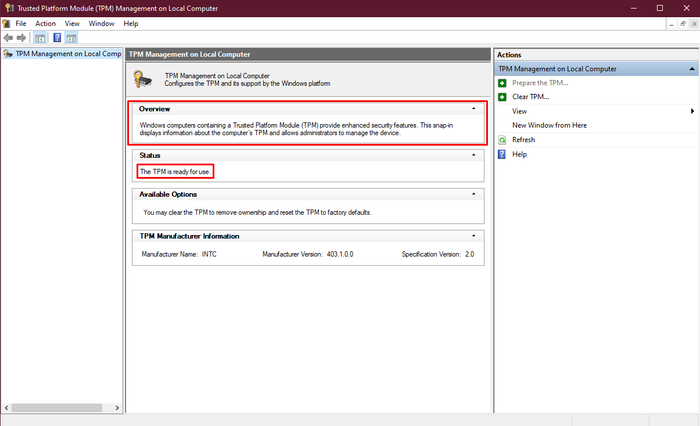Click the large TPM chip and key icon
The height and width of the screenshot is (426, 700).
[x=143, y=79]
